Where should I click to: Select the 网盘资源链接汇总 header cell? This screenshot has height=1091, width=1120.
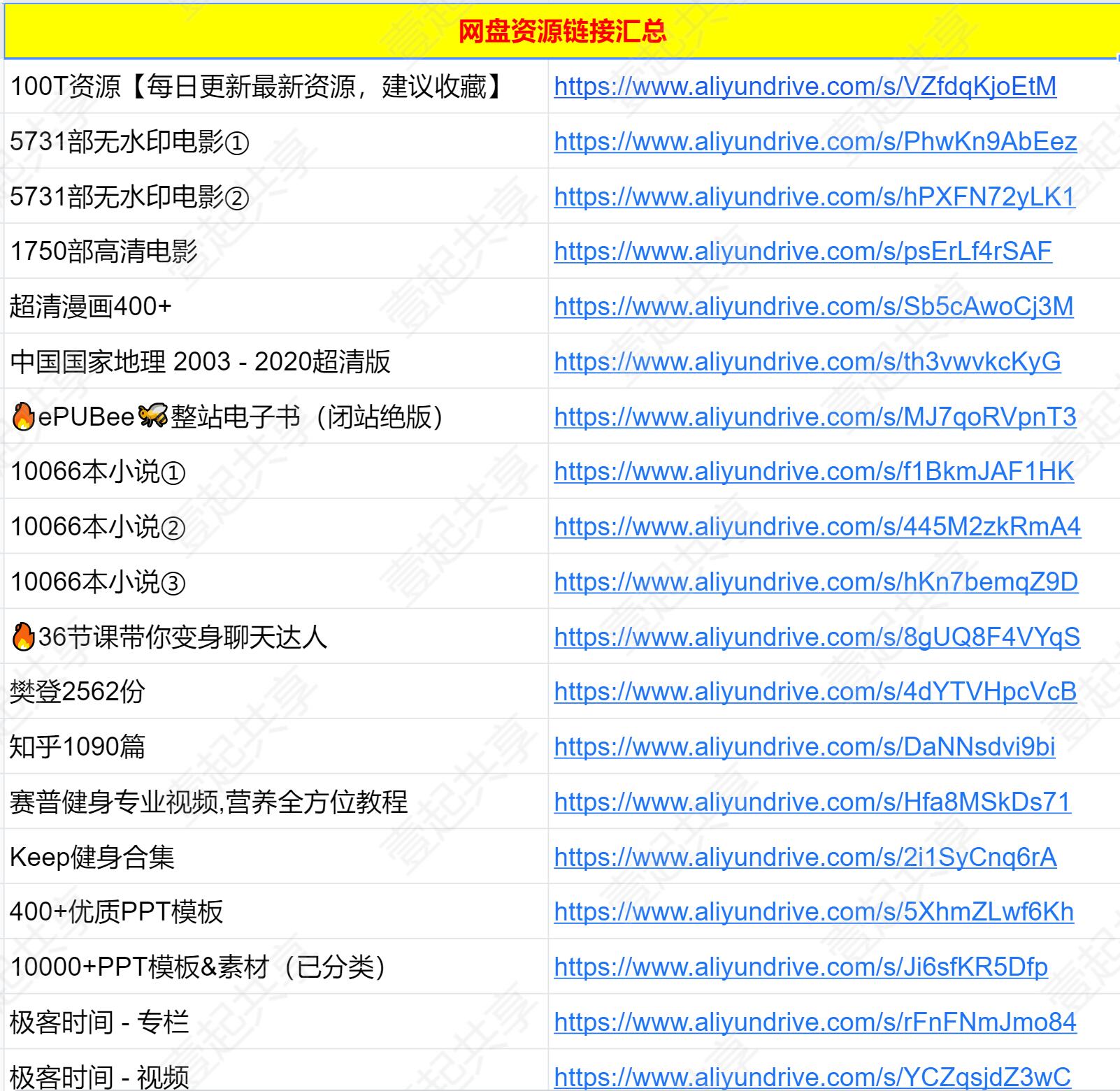point(561,31)
